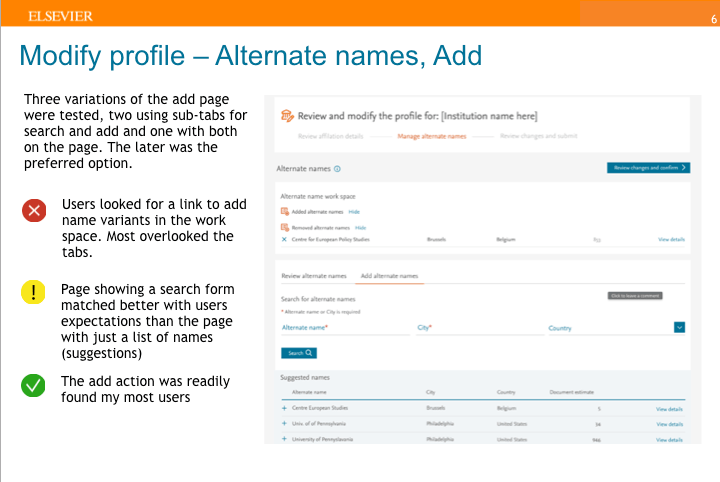Add Univ. of of Pennsylvania using plus icon
The height and width of the screenshot is (482, 720).
point(284,424)
